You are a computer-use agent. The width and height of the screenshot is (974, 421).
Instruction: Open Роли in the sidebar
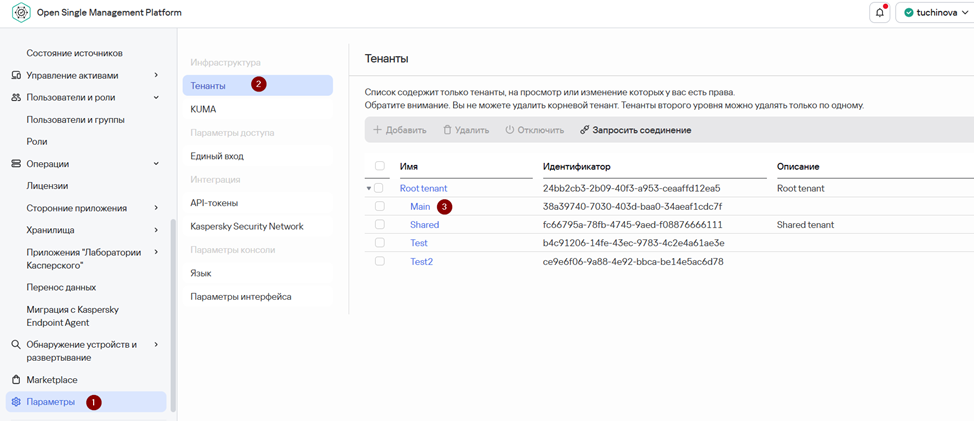click(x=37, y=142)
